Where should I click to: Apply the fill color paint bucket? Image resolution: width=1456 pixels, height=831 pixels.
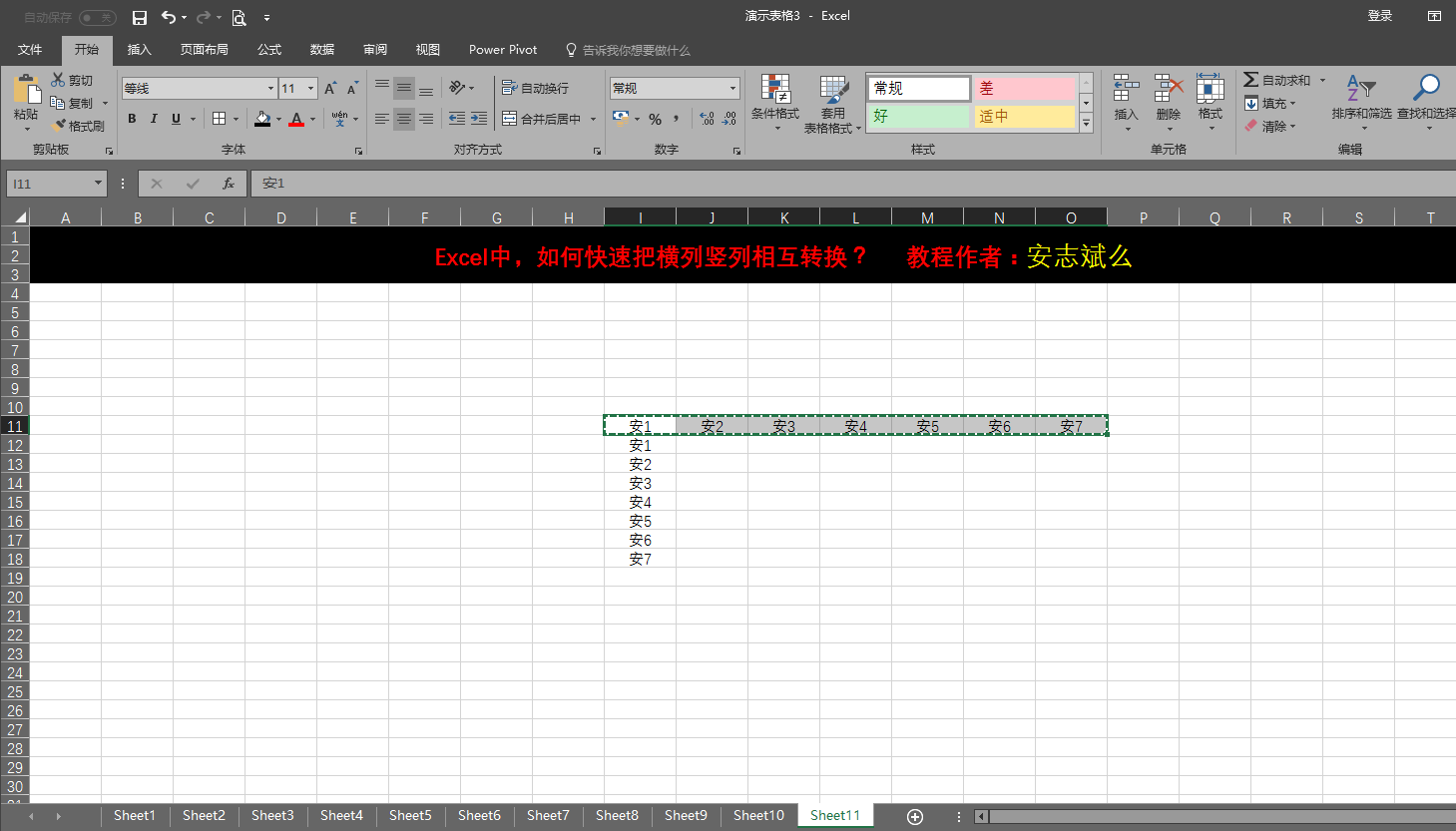click(x=262, y=119)
